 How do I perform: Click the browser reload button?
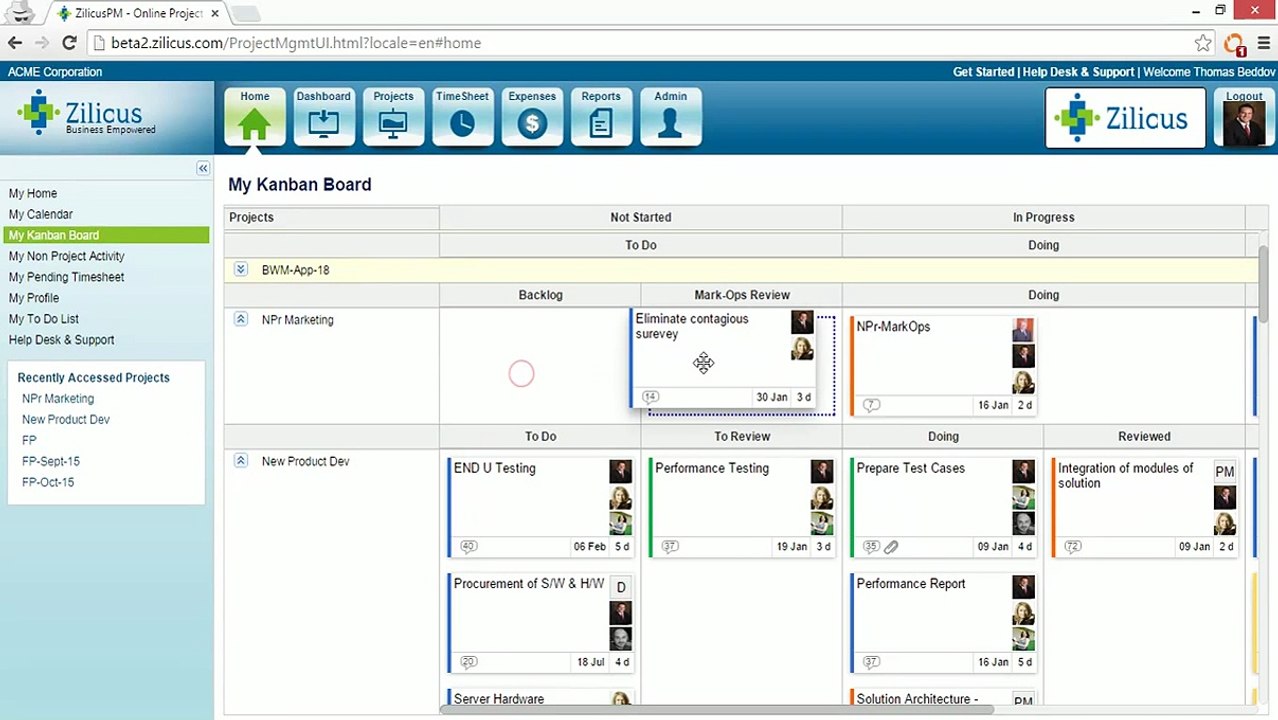pos(69,43)
